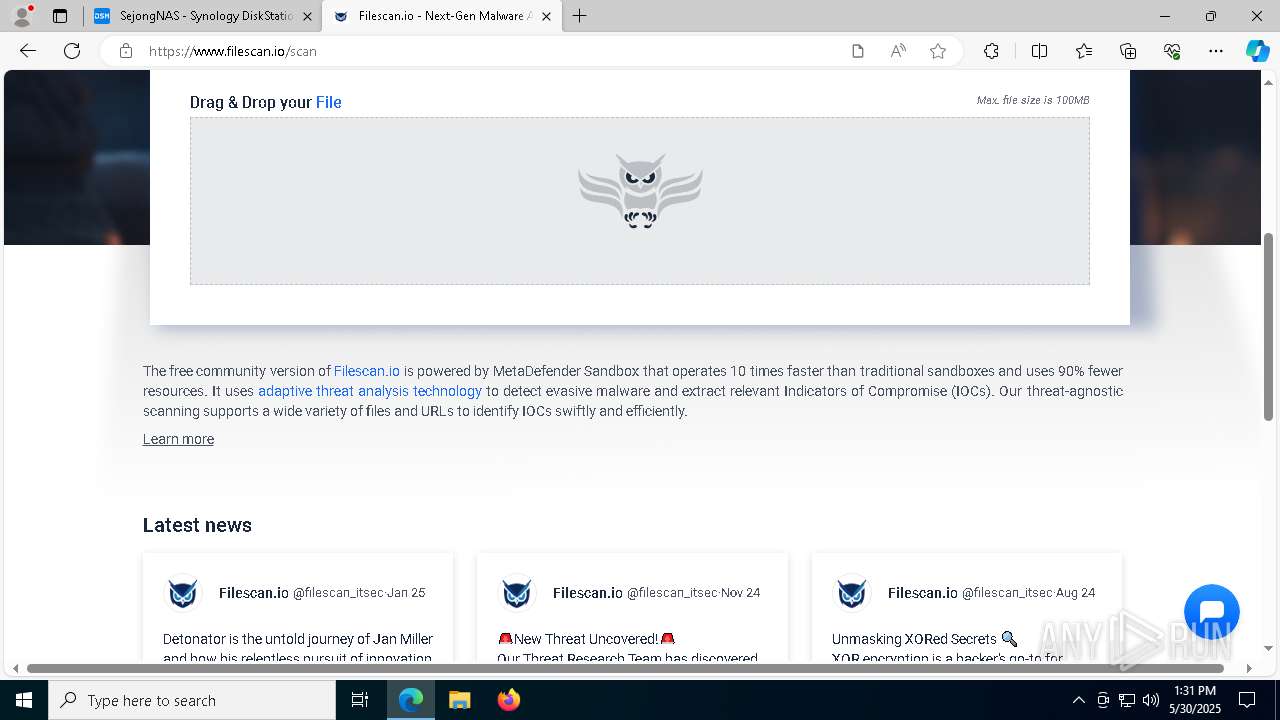Click the taskbar search box
This screenshot has width=1280, height=720.
point(192,700)
